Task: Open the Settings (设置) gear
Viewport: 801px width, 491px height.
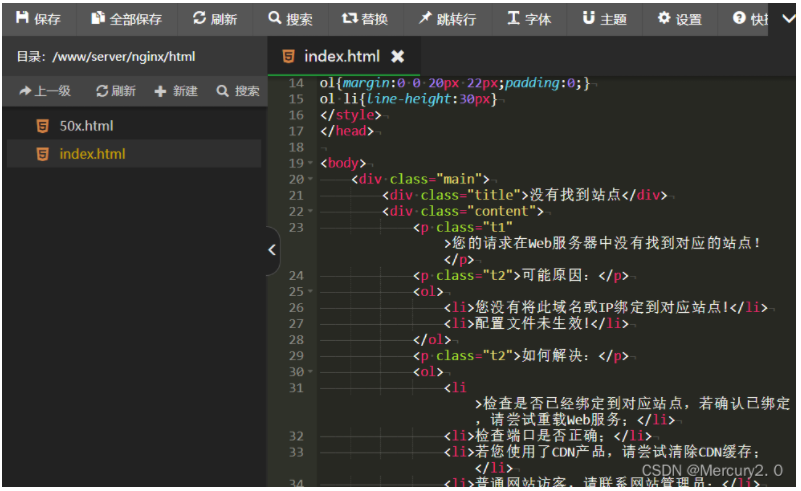Action: tap(680, 19)
